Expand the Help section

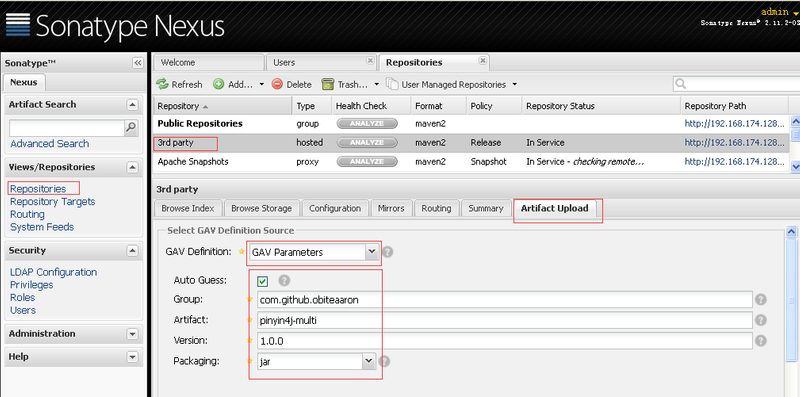(132, 357)
